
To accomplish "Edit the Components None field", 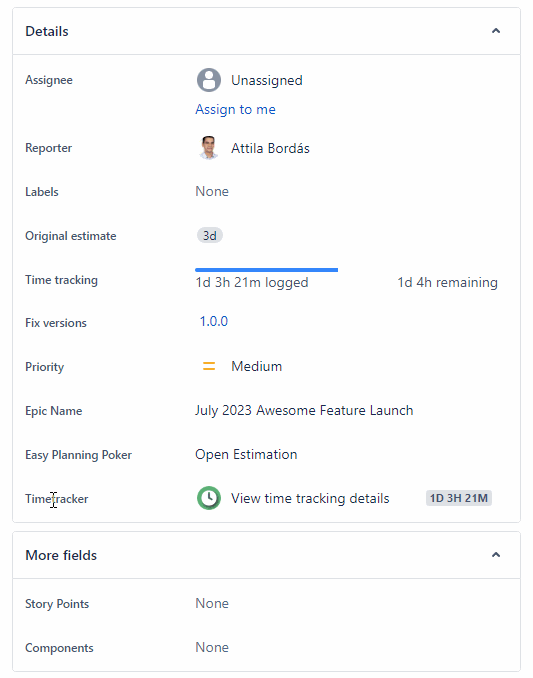I will tap(212, 647).
